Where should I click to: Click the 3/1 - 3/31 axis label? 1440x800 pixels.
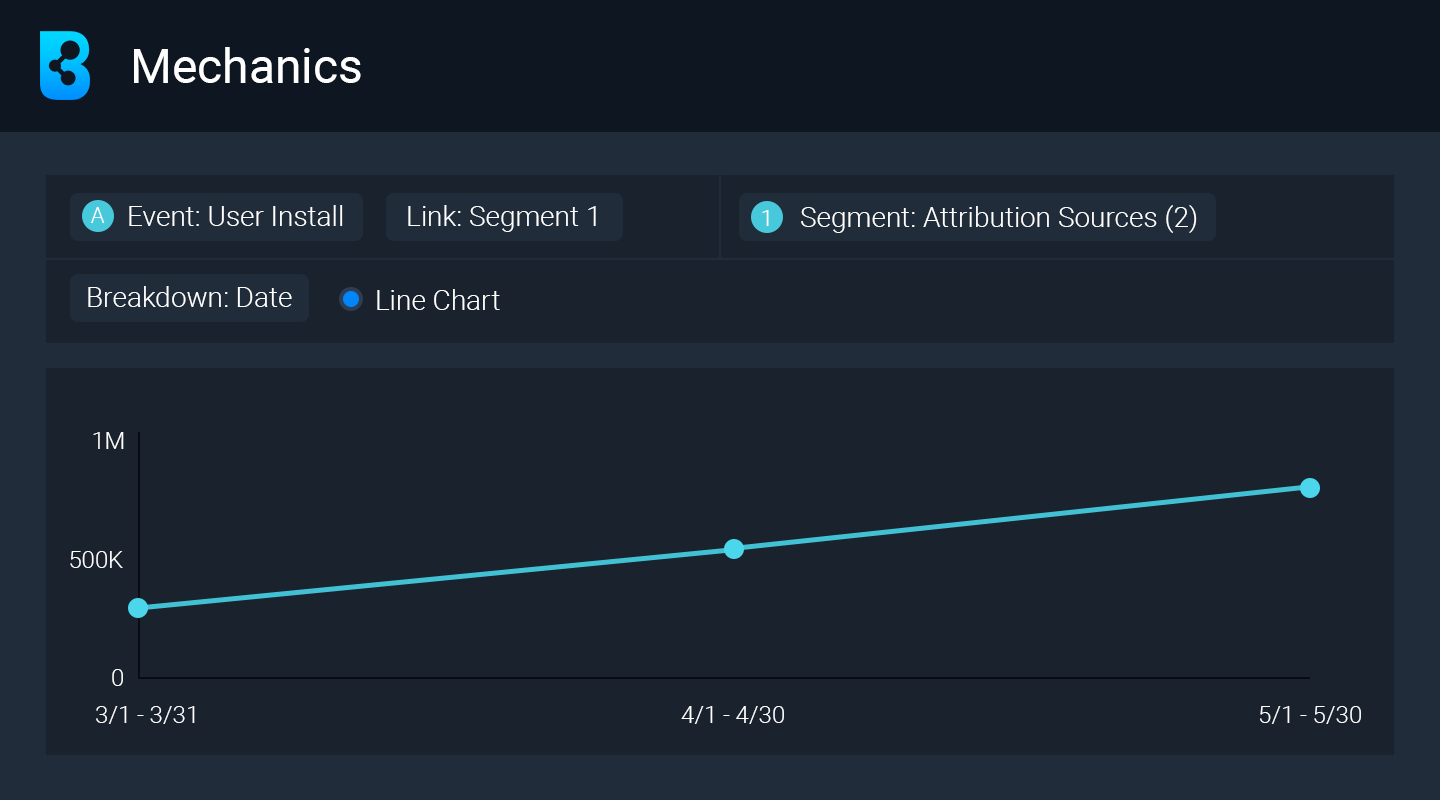tap(146, 716)
